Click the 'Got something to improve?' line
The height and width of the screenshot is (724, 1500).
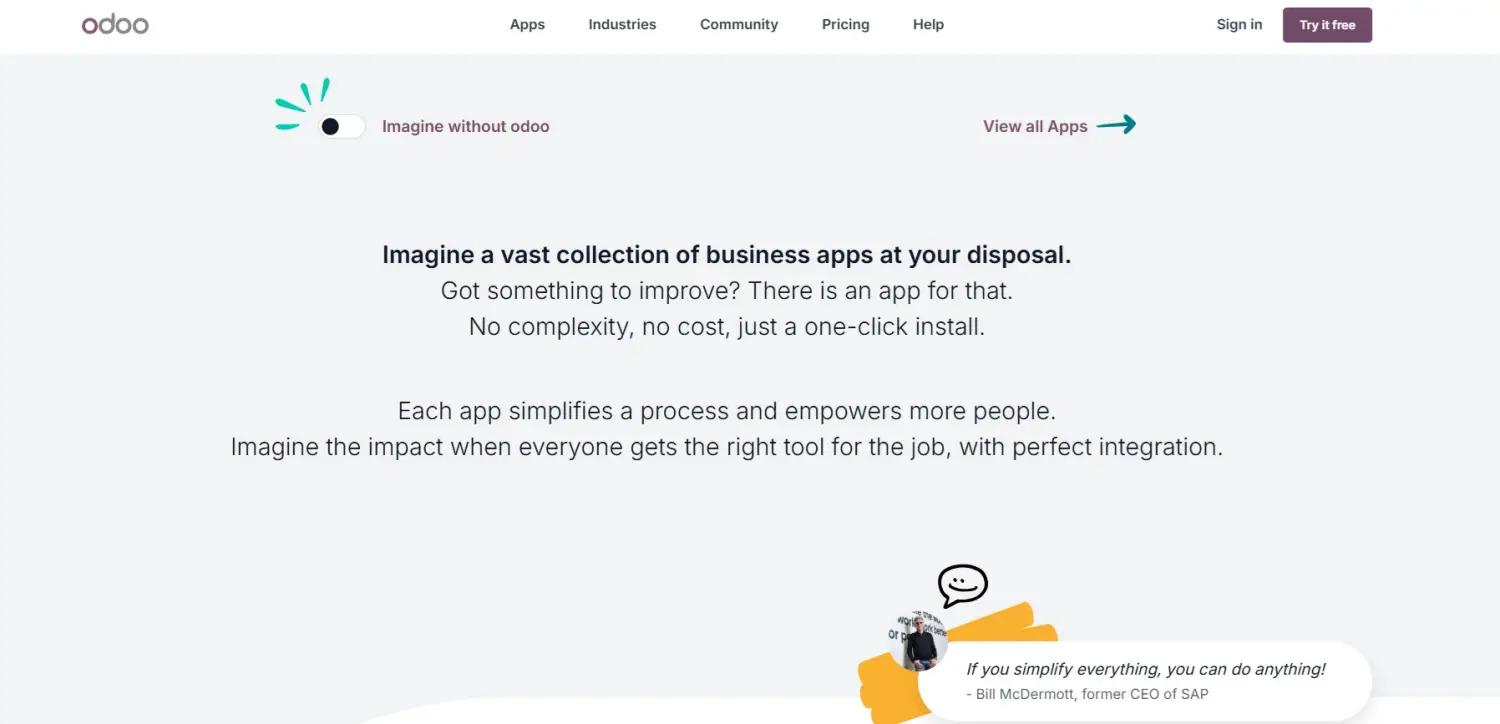pyautogui.click(x=727, y=291)
